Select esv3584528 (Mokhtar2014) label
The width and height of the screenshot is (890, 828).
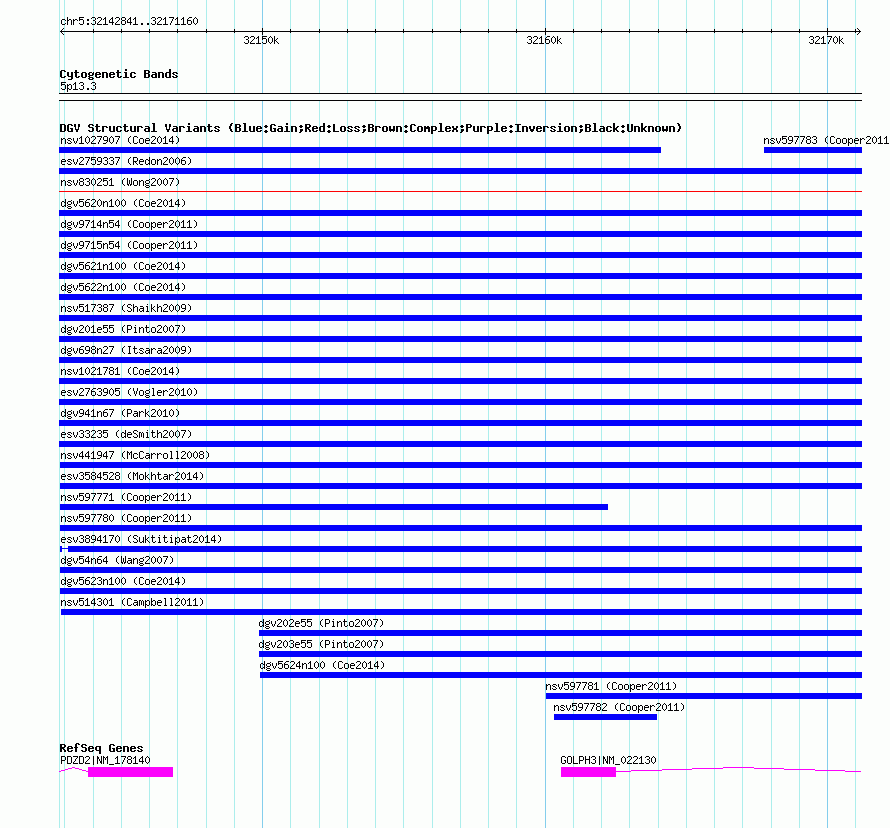point(132,476)
